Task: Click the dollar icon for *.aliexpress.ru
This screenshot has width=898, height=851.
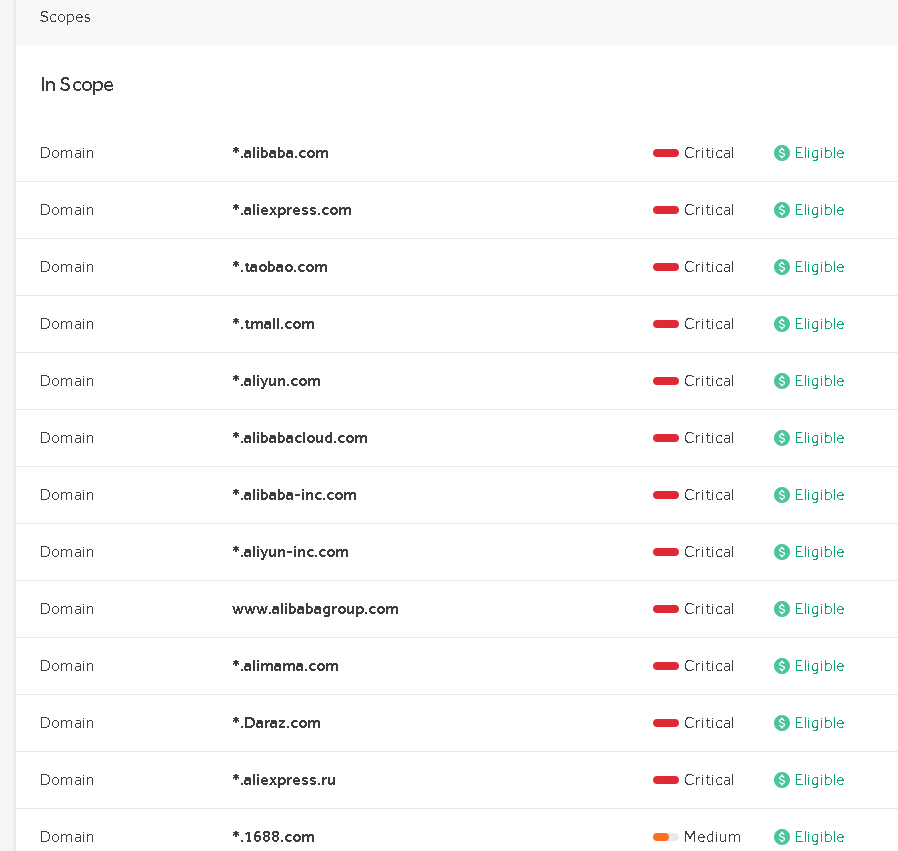Action: coord(782,780)
